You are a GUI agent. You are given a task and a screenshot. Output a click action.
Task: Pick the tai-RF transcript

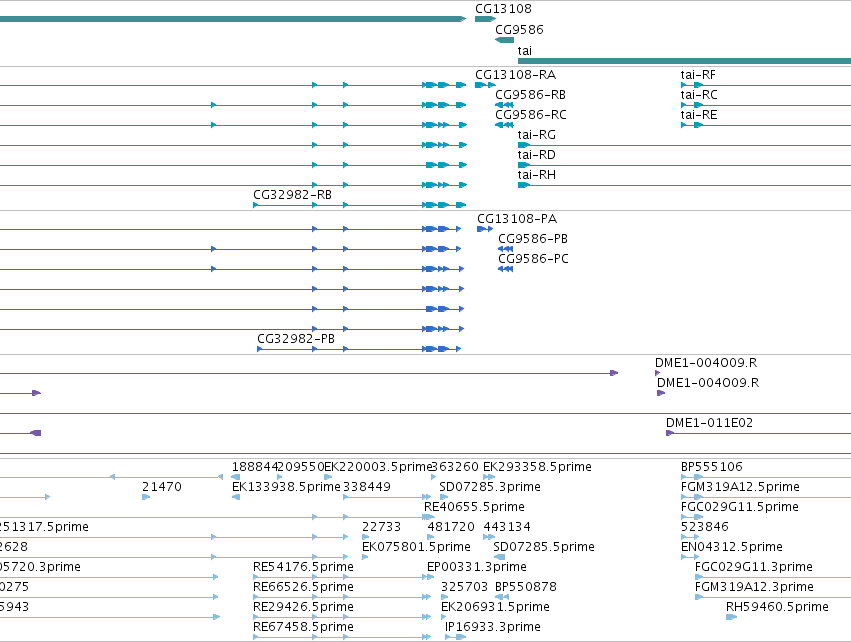click(x=698, y=75)
